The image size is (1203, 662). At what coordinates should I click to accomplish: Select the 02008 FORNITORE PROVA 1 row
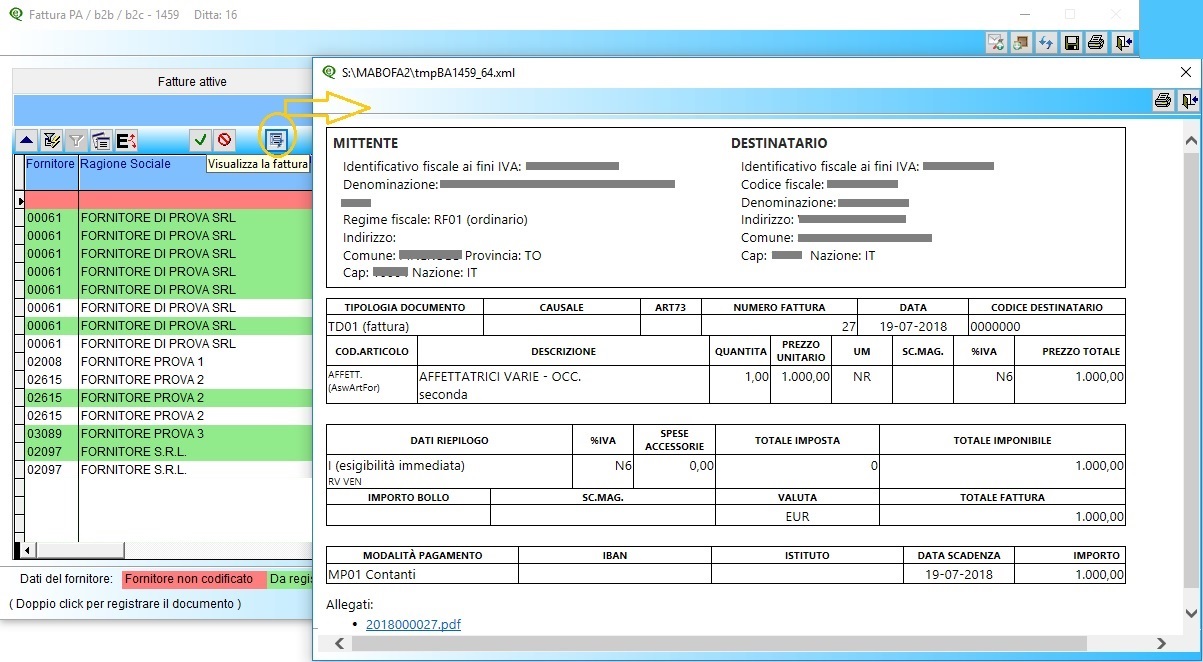click(x=168, y=362)
